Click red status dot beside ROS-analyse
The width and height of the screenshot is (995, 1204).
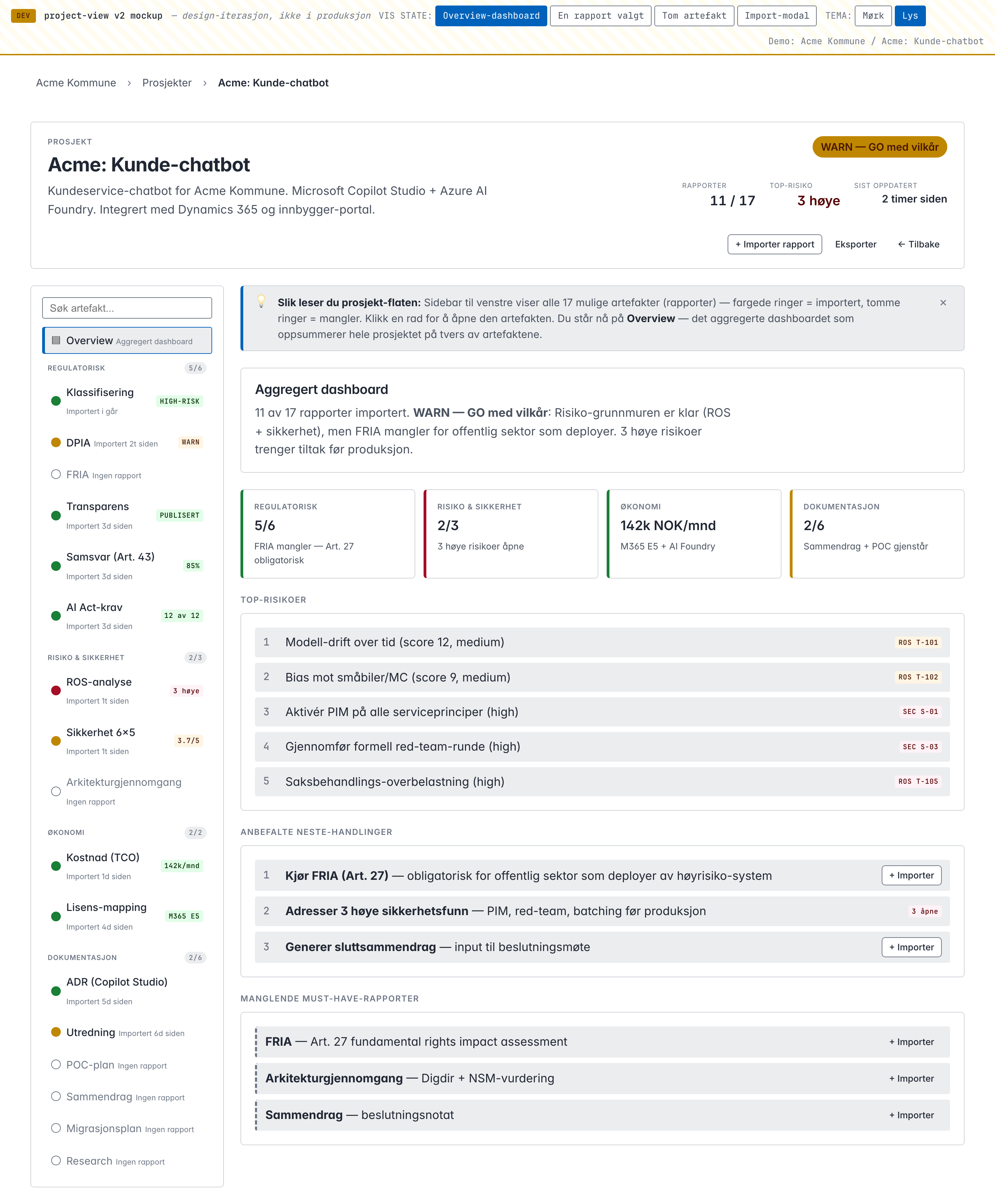(x=56, y=691)
